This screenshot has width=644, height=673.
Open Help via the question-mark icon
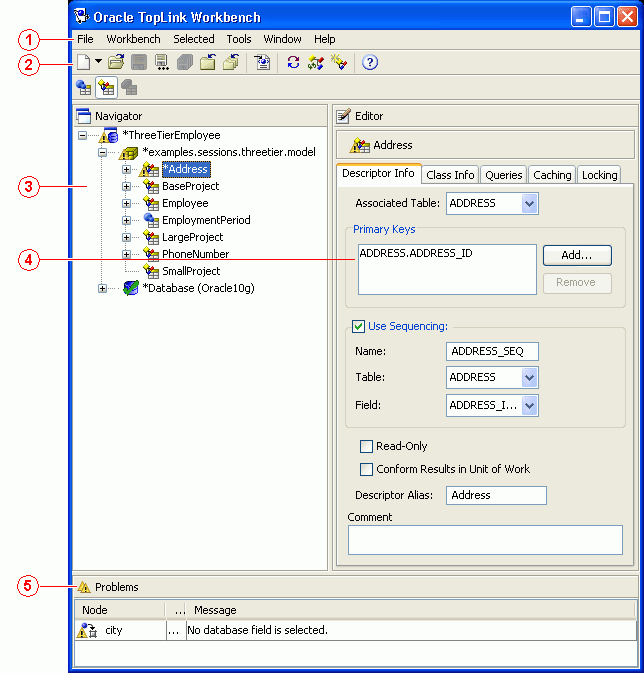pyautogui.click(x=370, y=63)
